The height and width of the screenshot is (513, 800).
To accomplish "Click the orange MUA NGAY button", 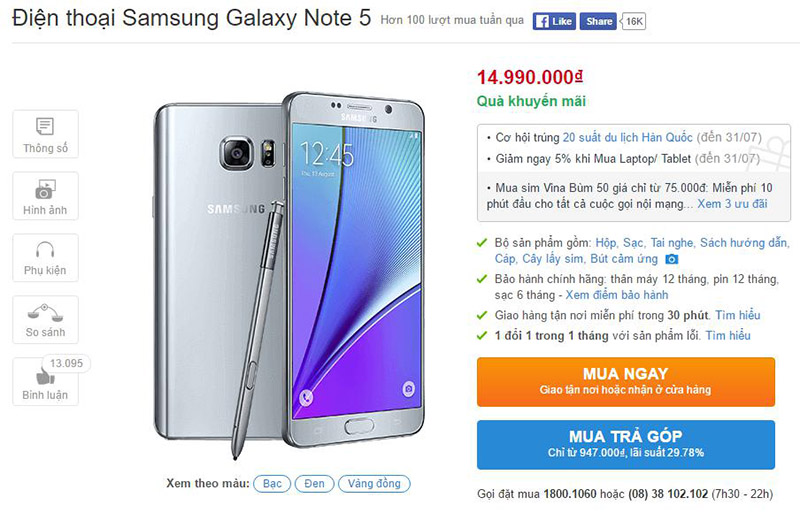I will [626, 382].
